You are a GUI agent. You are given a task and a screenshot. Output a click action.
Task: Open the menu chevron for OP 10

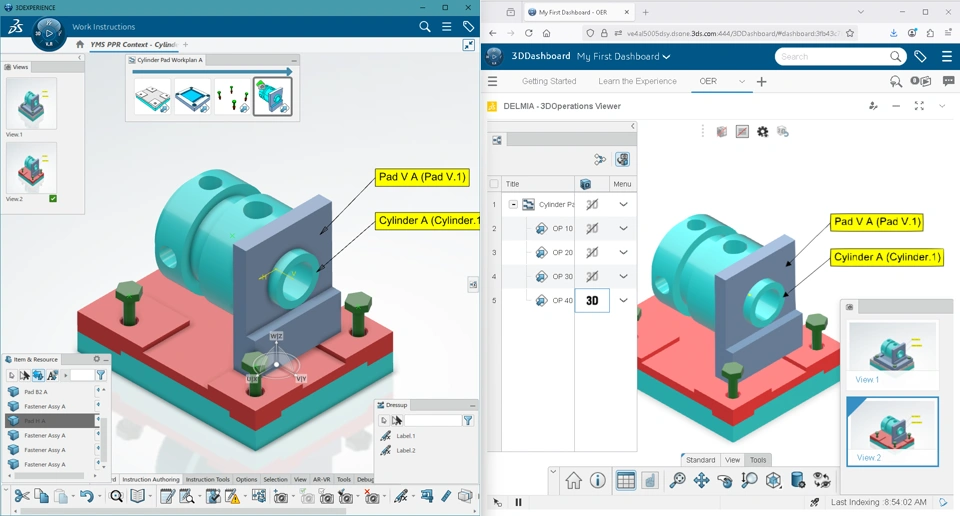click(x=623, y=228)
